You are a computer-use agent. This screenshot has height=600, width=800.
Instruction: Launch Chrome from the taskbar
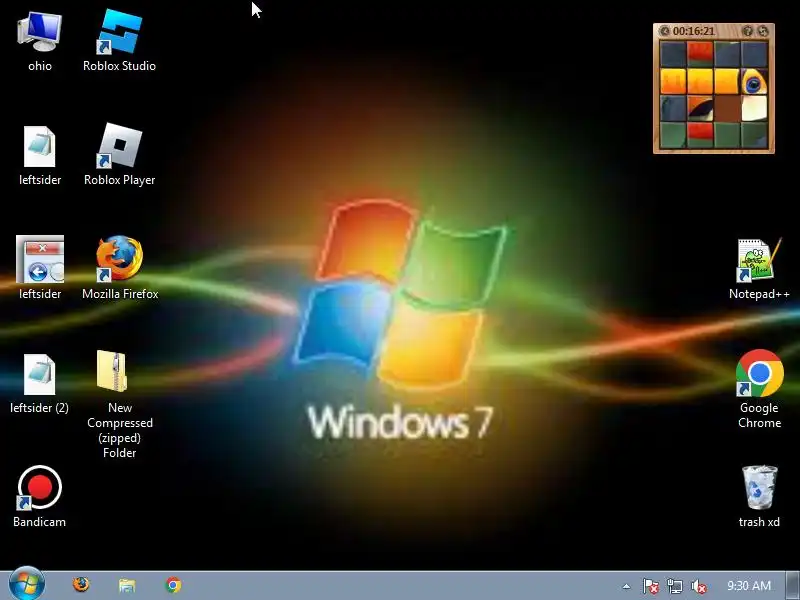pyautogui.click(x=173, y=585)
